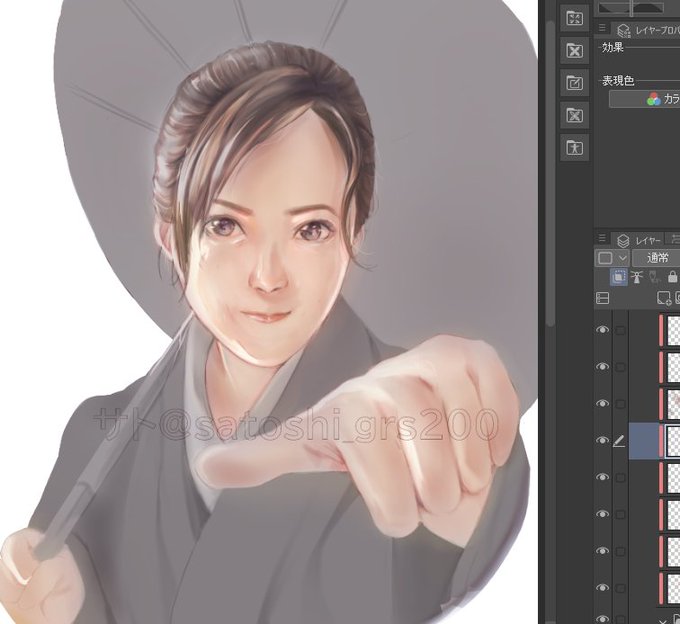Hide the second layer below the selected layer
Screen dimensions: 680x624
tap(602, 514)
